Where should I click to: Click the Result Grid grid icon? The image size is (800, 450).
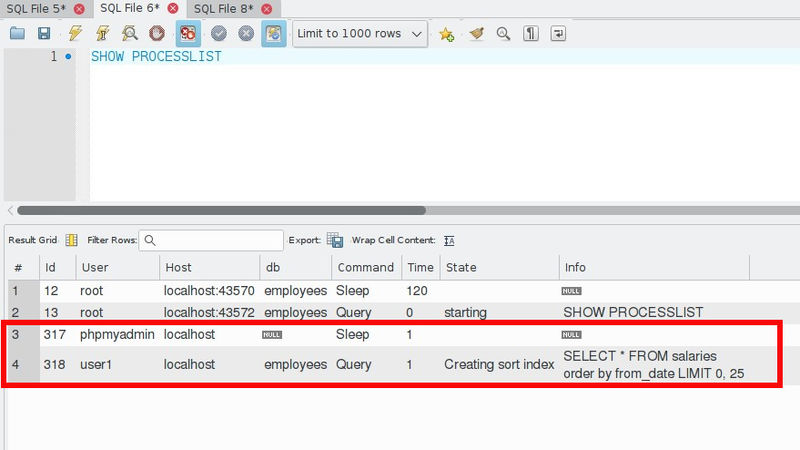click(71, 240)
